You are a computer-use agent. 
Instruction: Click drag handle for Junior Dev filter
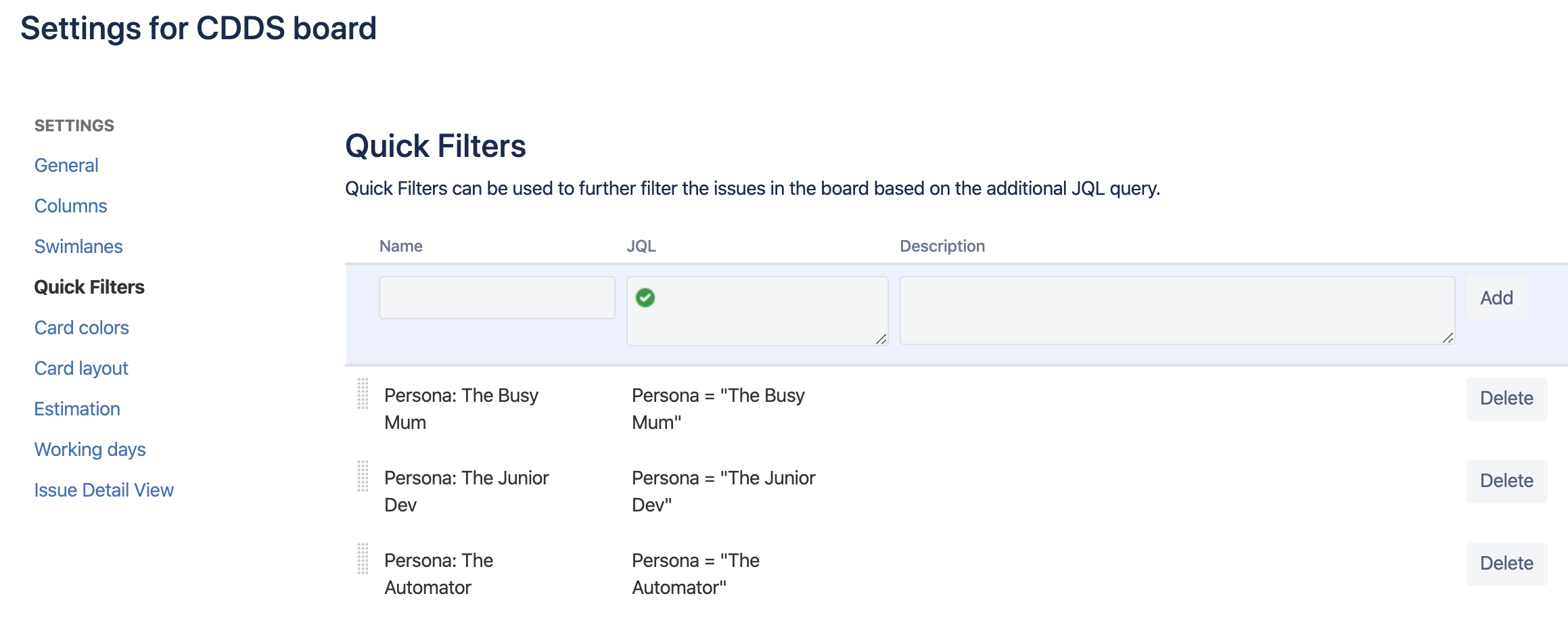[363, 476]
